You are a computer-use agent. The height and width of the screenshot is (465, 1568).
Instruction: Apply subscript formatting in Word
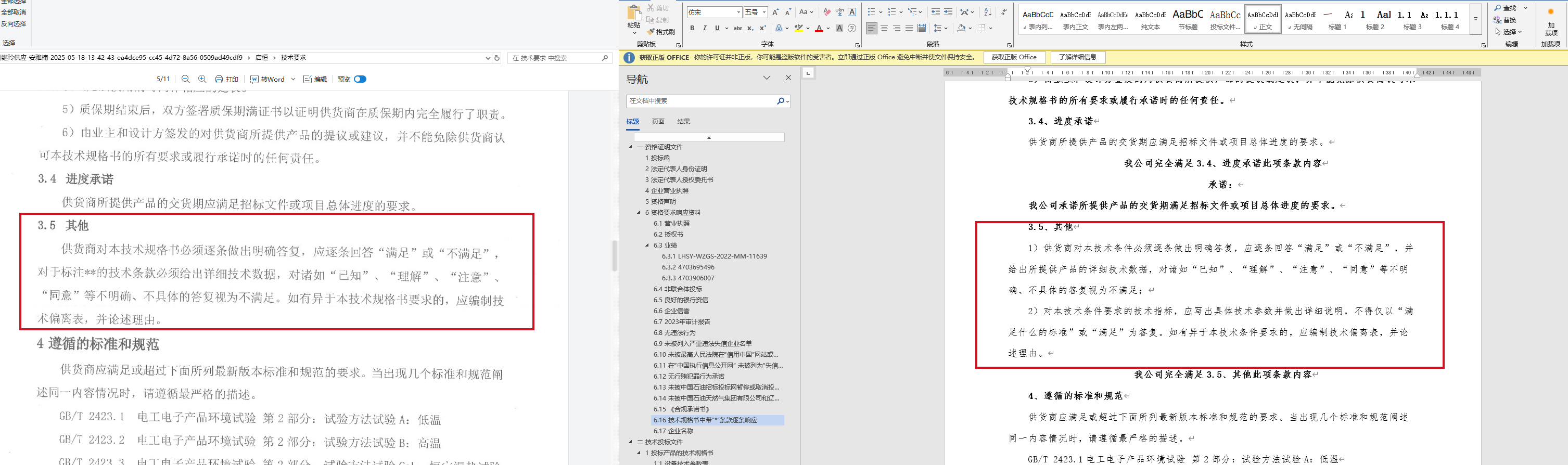coord(750,28)
